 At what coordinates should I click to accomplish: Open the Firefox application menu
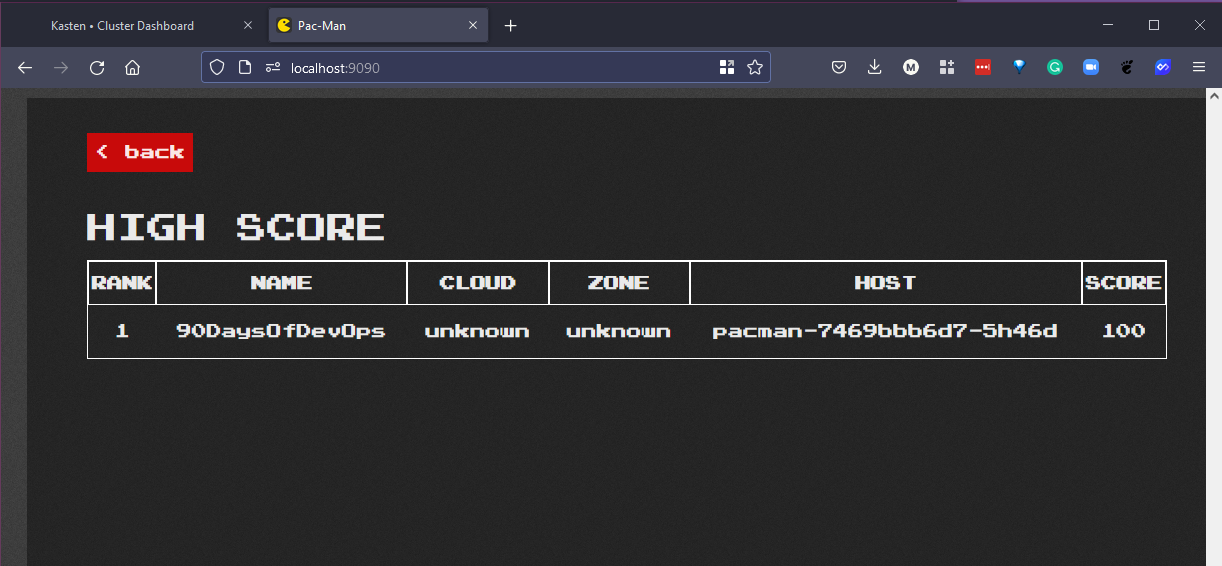coord(1198,67)
